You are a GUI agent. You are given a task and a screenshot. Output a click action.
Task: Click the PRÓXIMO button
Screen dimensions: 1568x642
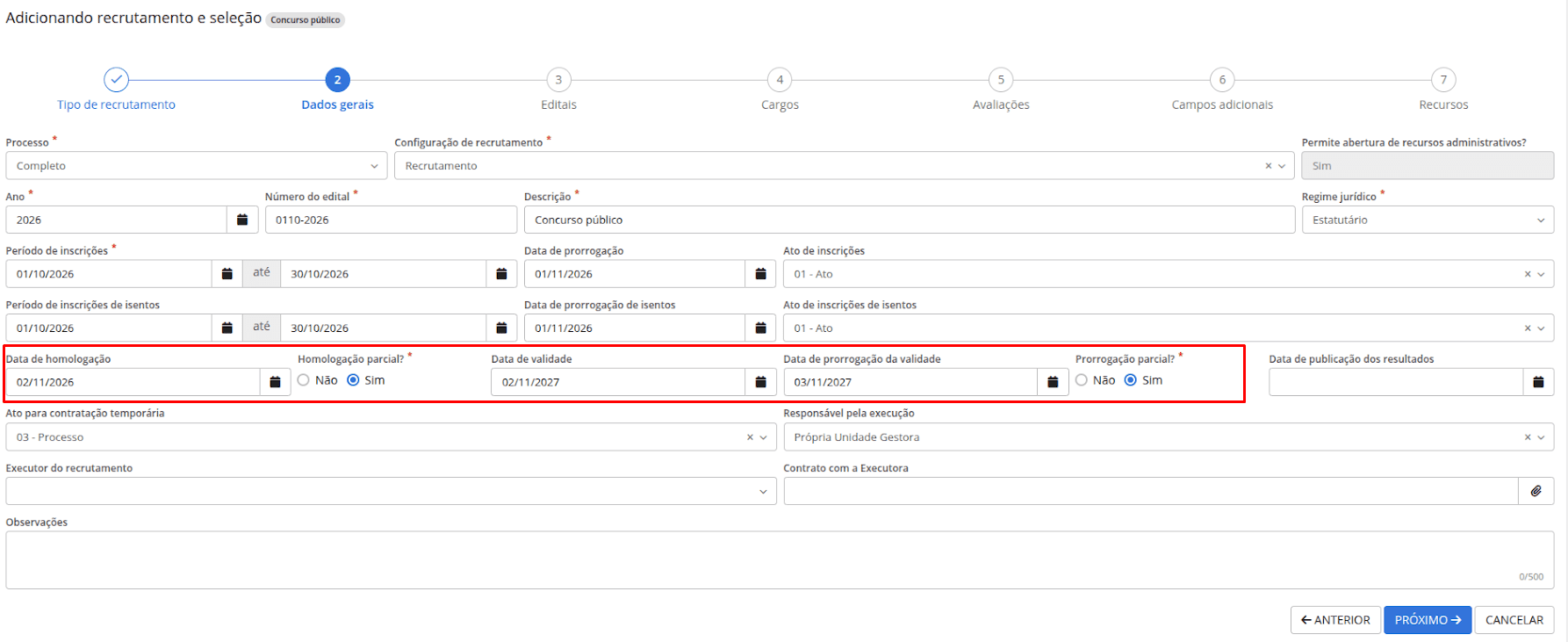(1428, 620)
